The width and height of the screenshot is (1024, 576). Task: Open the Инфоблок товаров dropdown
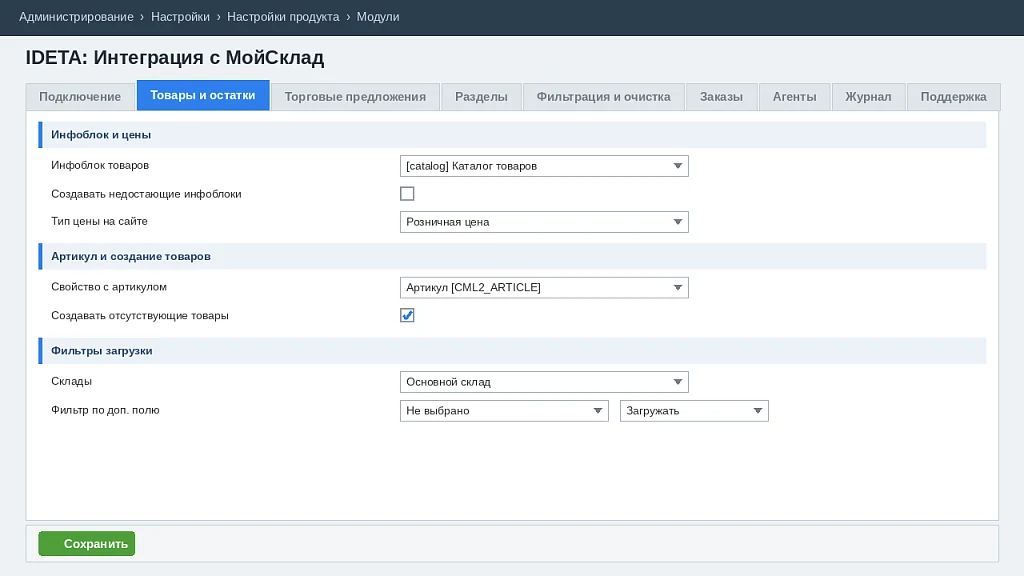coord(544,166)
